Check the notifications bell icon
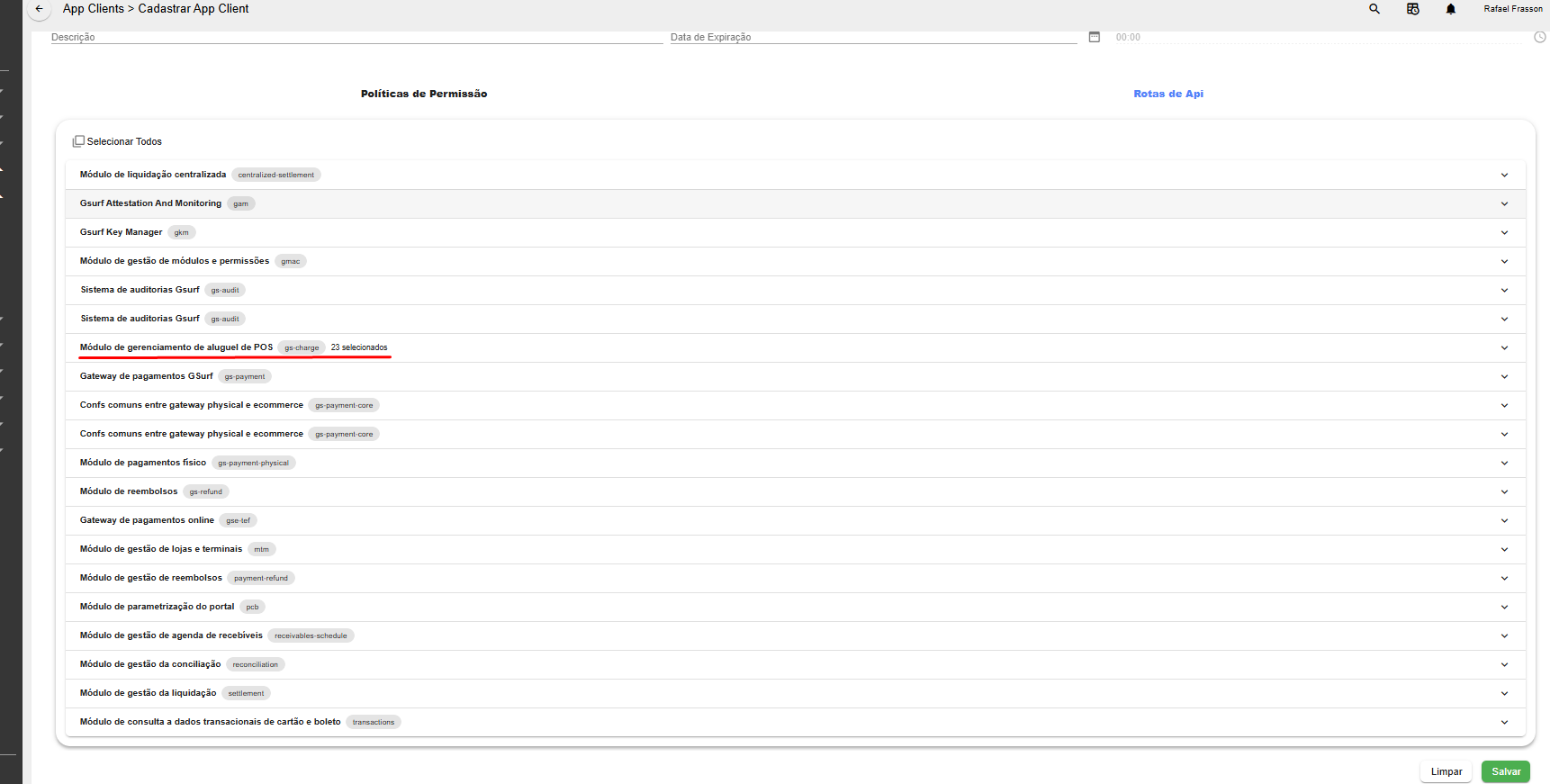Screen dimensions: 1550x784 pyautogui.click(x=1450, y=8)
